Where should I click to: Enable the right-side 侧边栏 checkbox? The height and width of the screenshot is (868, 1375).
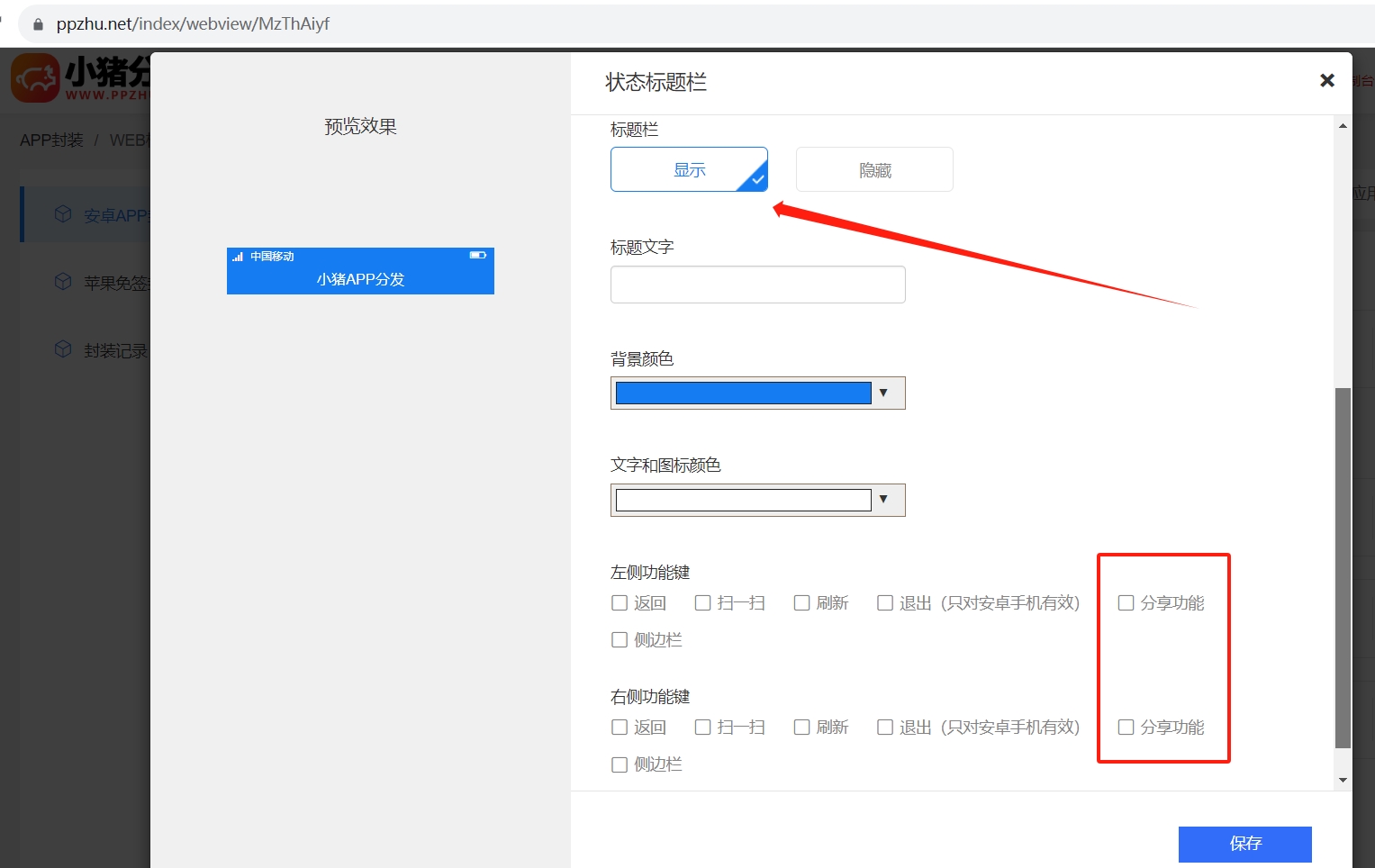tap(620, 764)
